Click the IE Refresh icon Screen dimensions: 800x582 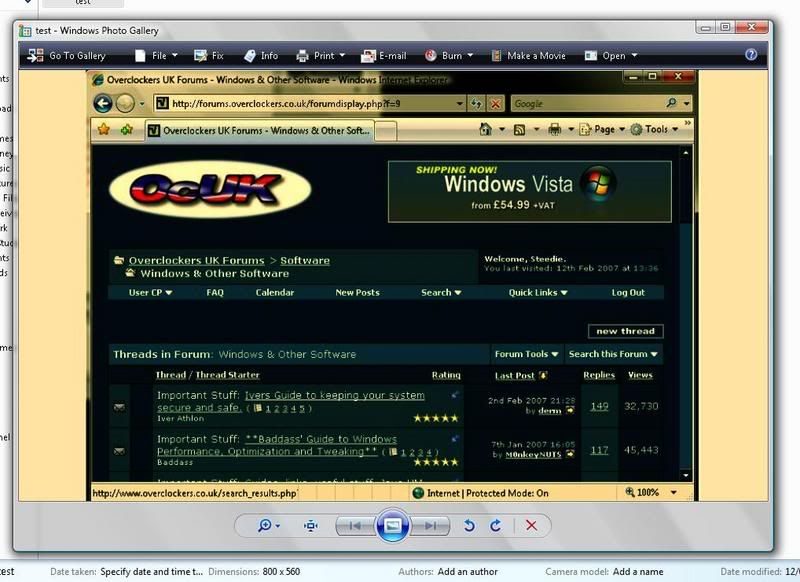click(476, 104)
